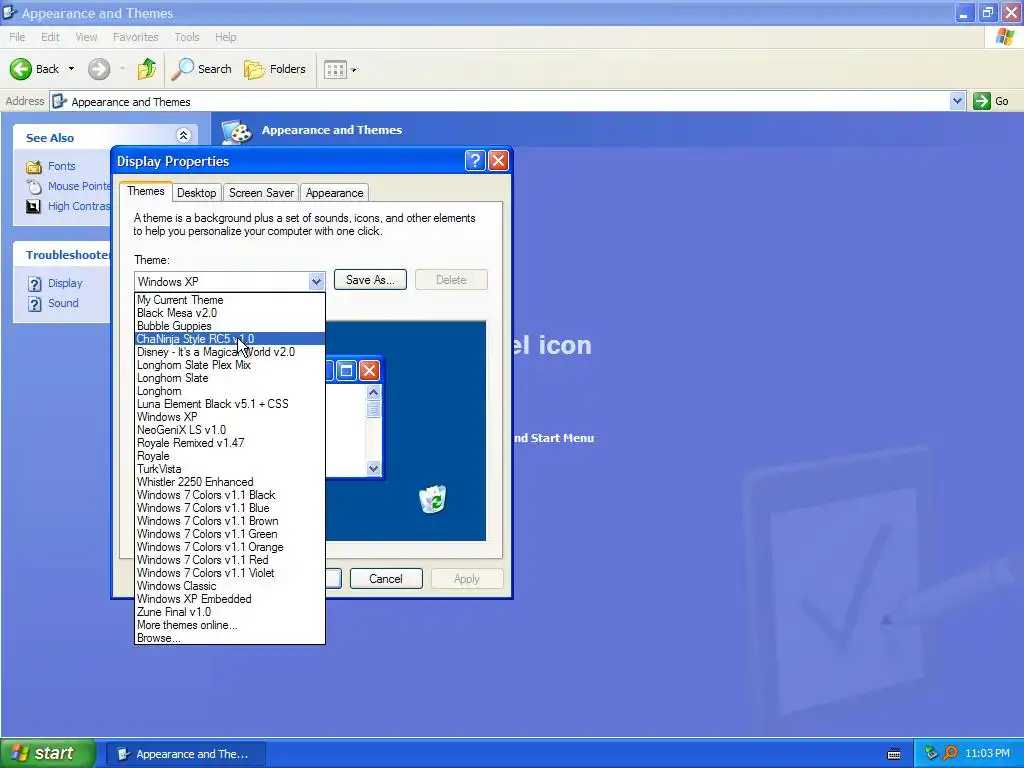
Task: Click the address bar text field
Action: point(502,101)
